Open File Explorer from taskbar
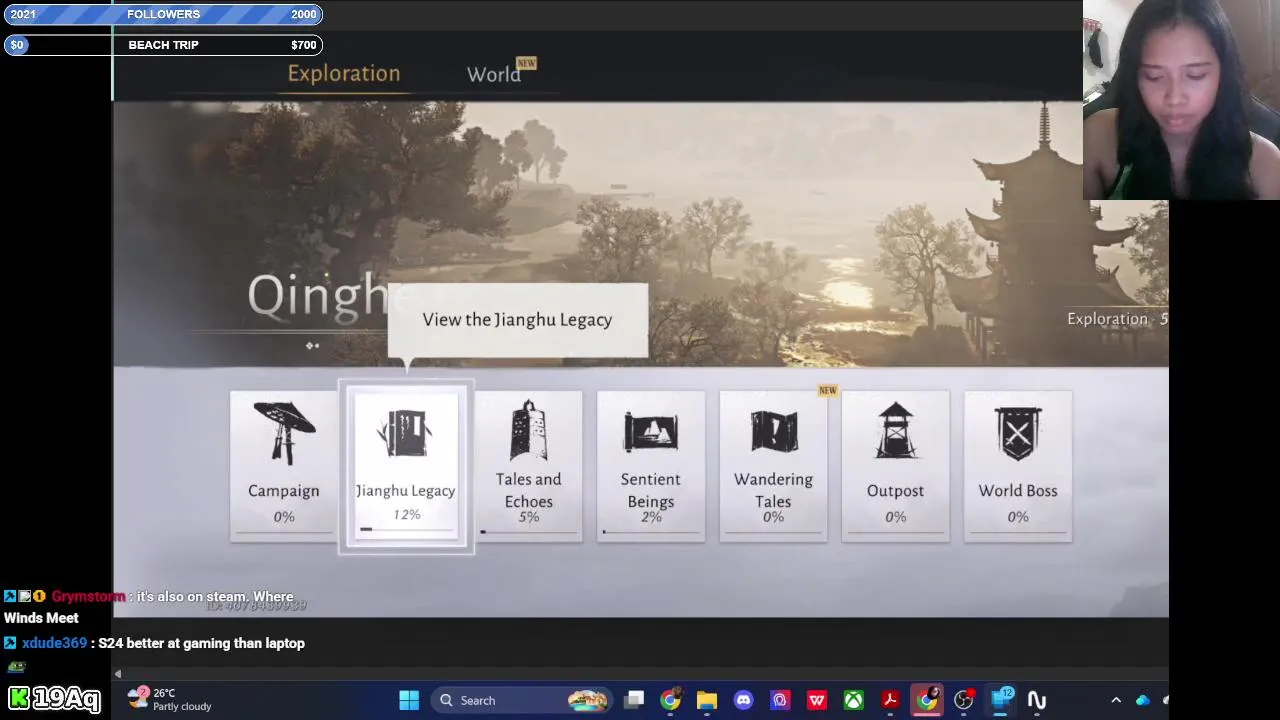Screen dimensions: 1280x720 click(x=707, y=700)
